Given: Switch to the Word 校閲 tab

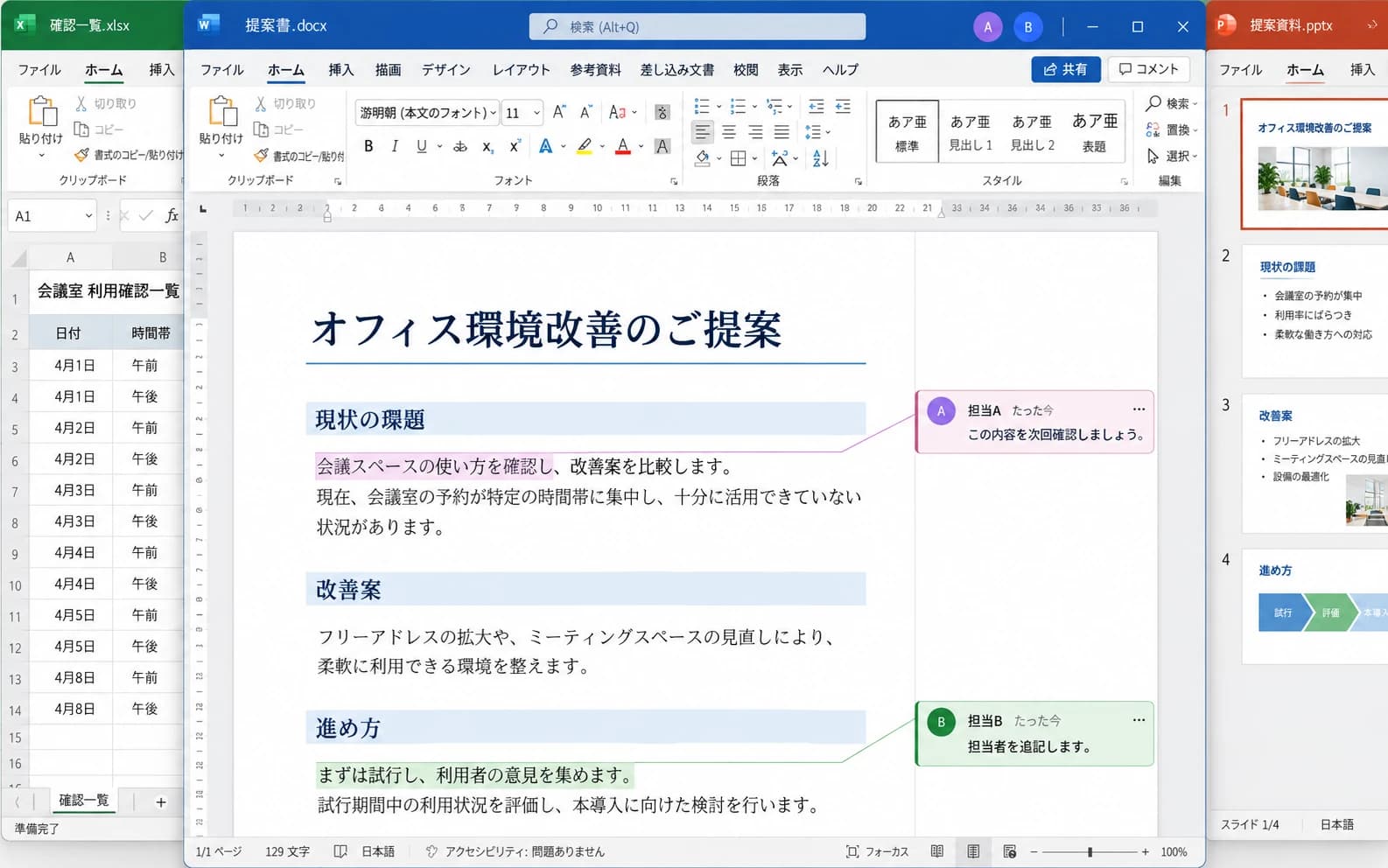Looking at the screenshot, I should 746,70.
